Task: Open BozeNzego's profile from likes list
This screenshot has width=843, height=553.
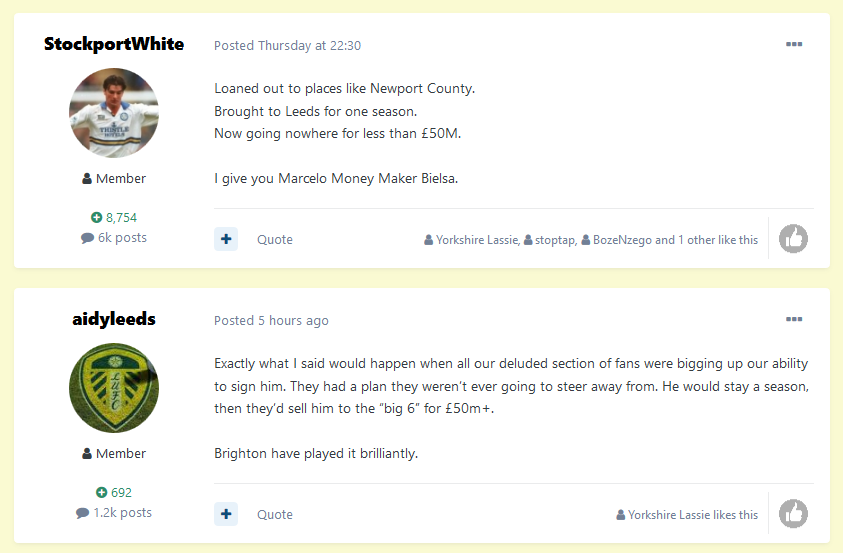Action: tap(617, 240)
